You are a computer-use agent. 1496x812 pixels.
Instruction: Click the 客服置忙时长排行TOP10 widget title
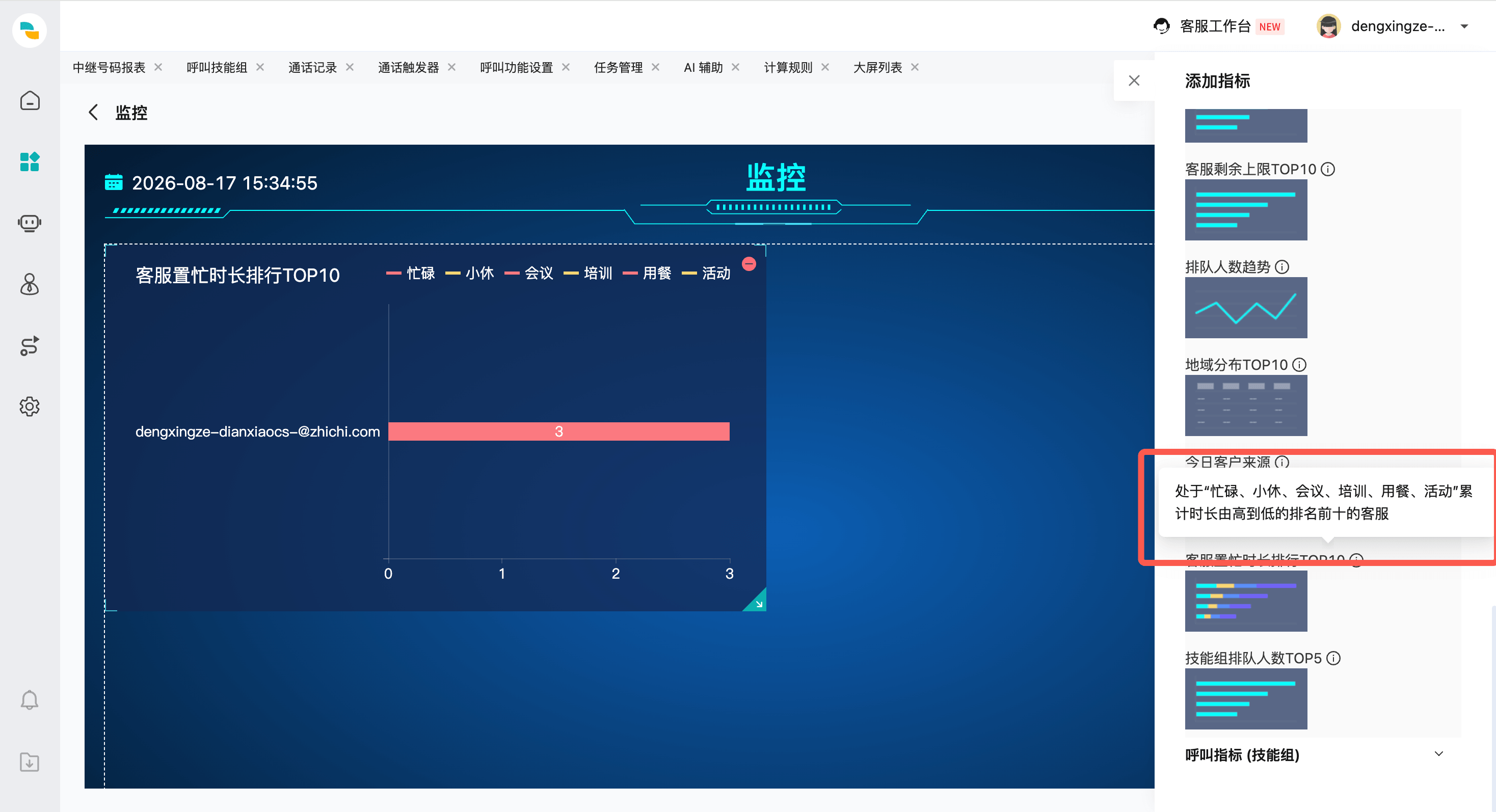tap(237, 275)
